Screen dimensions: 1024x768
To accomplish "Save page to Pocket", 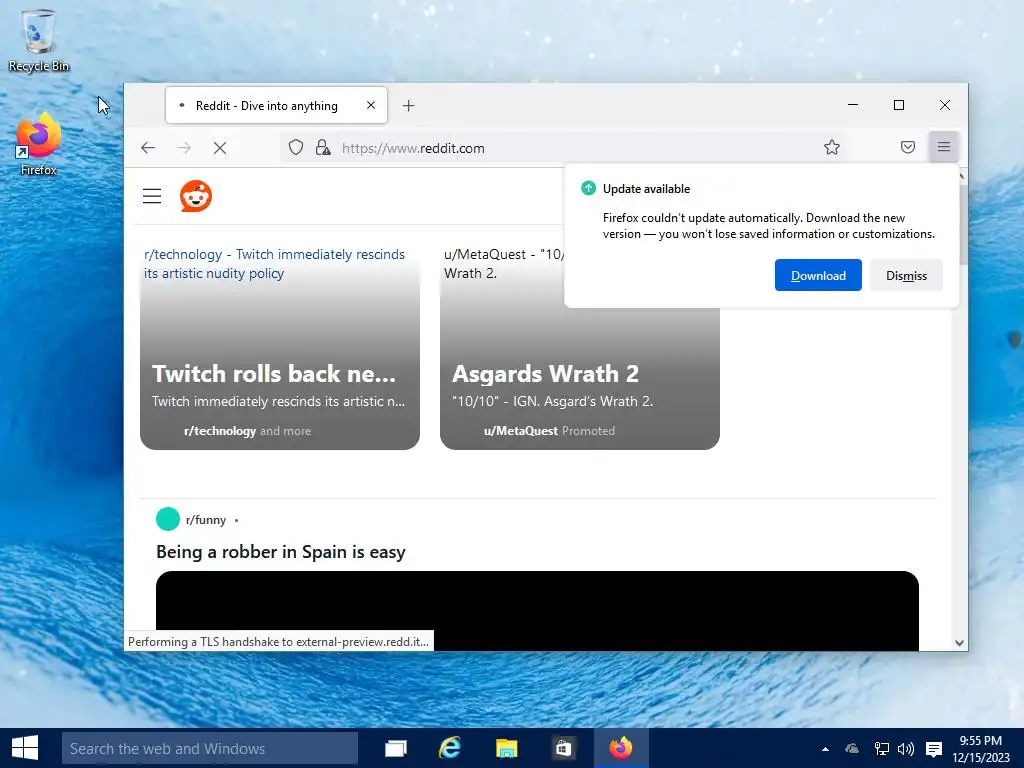I will 908,148.
